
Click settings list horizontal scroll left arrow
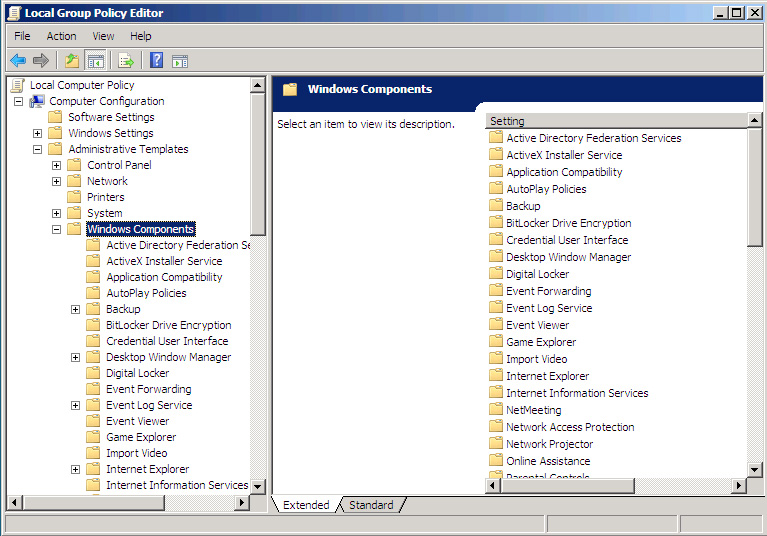coord(493,486)
